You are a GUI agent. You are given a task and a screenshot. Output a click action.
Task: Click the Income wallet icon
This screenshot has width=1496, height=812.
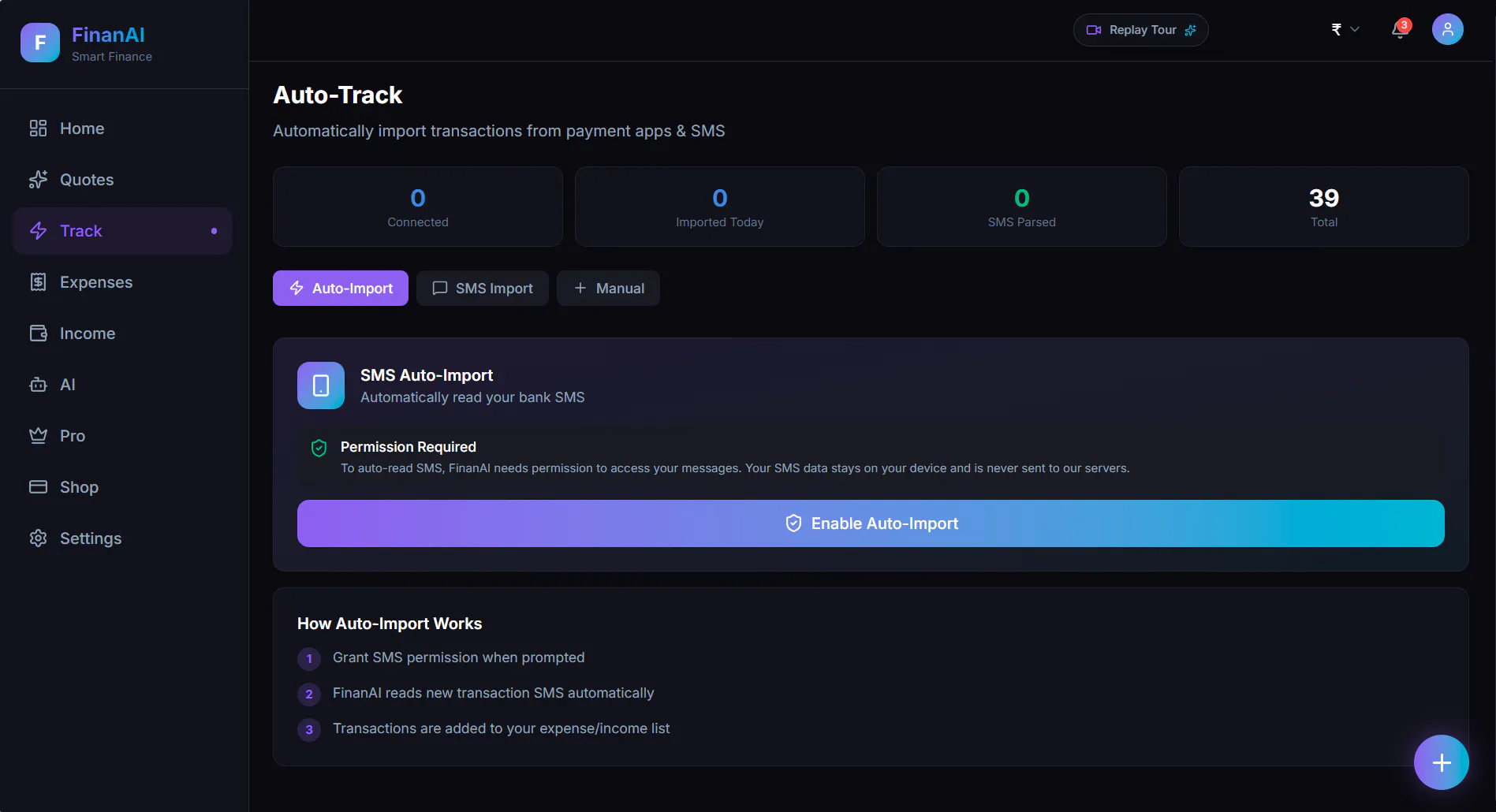pos(38,333)
